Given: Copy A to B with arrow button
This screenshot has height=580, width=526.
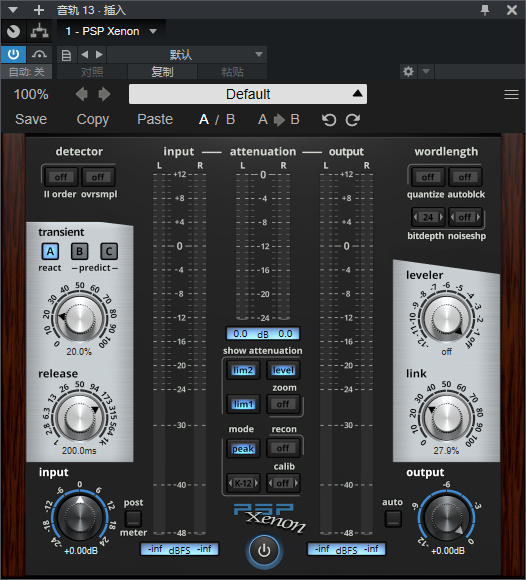Looking at the screenshot, I should (279, 119).
